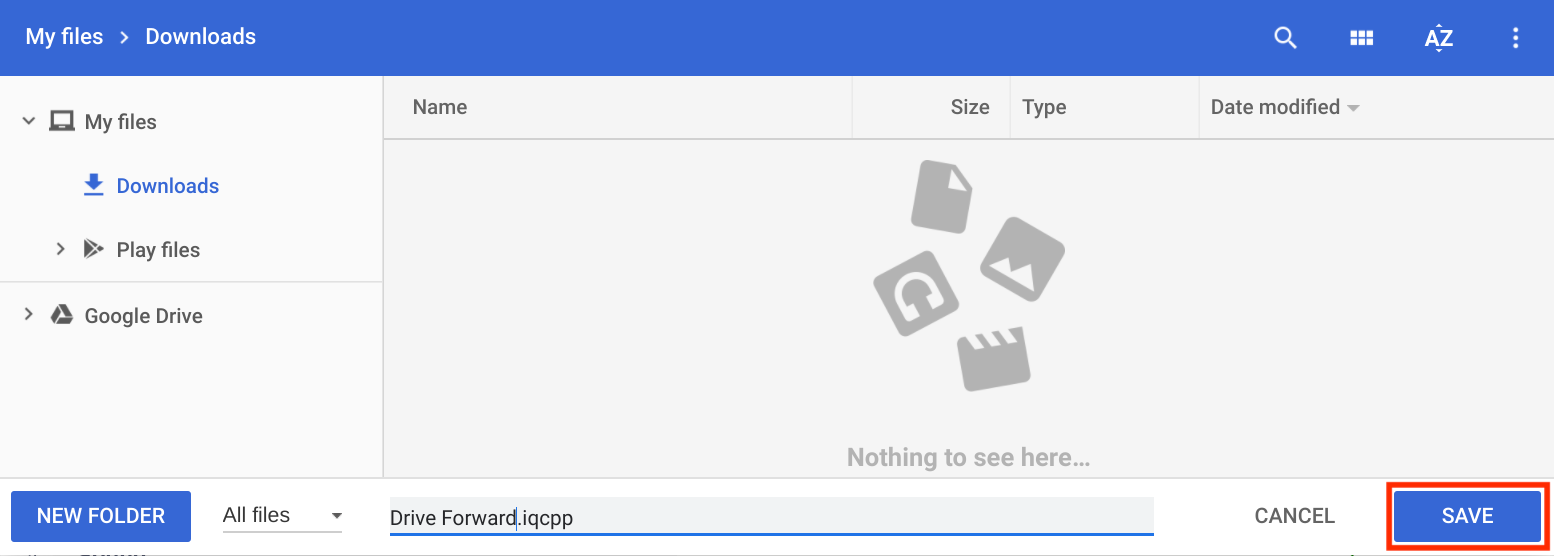1554x556 pixels.
Task: Click the file name text field
Action: tap(770, 517)
